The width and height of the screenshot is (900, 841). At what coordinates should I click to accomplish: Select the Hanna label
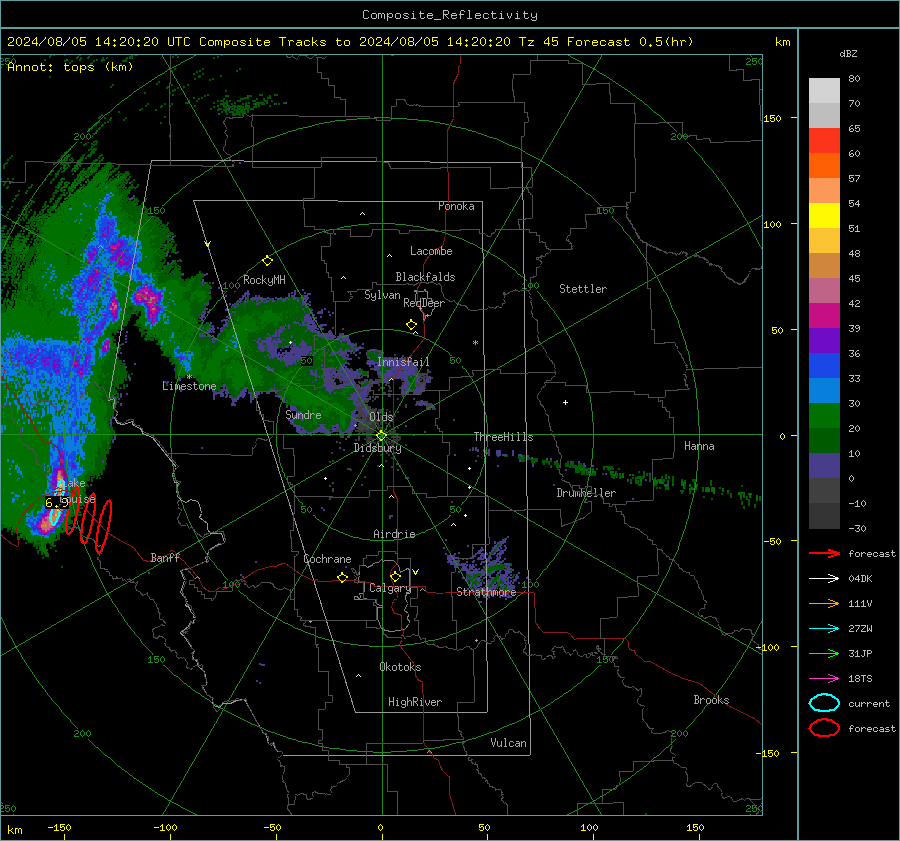(699, 446)
